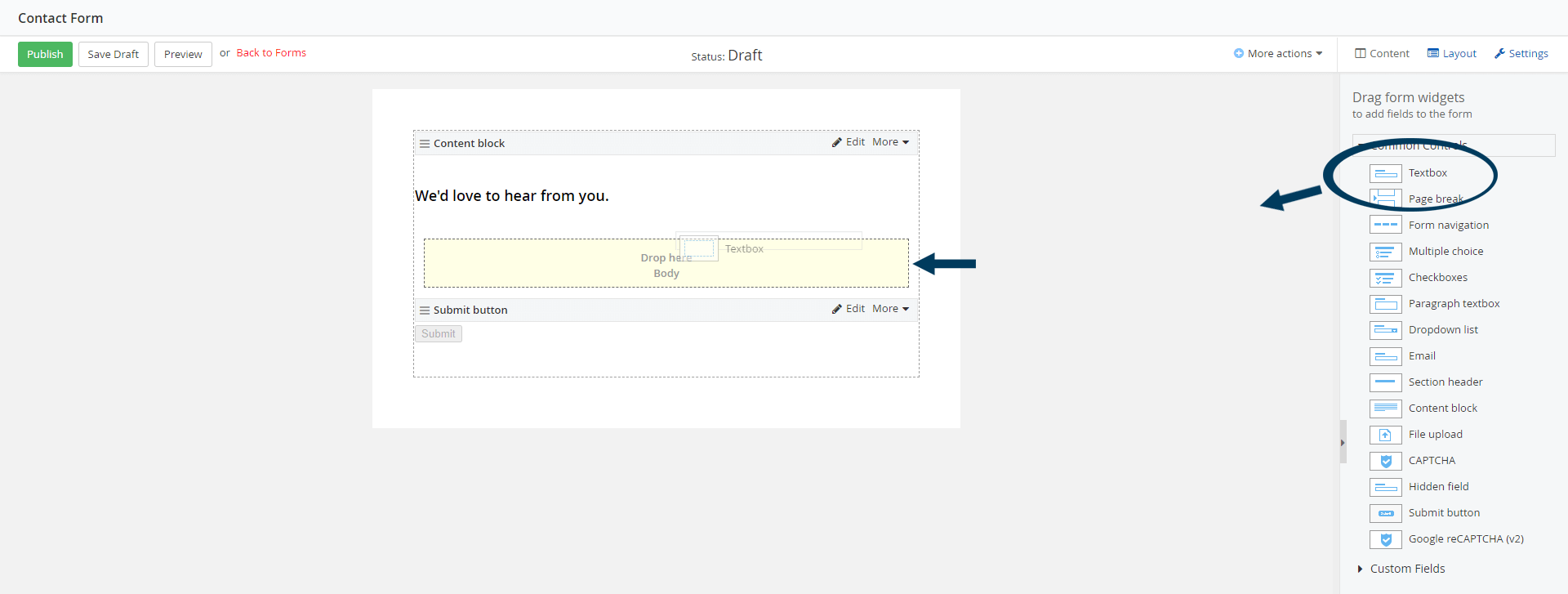
Task: Click the CAPTCHA shield icon
Action: (1385, 461)
